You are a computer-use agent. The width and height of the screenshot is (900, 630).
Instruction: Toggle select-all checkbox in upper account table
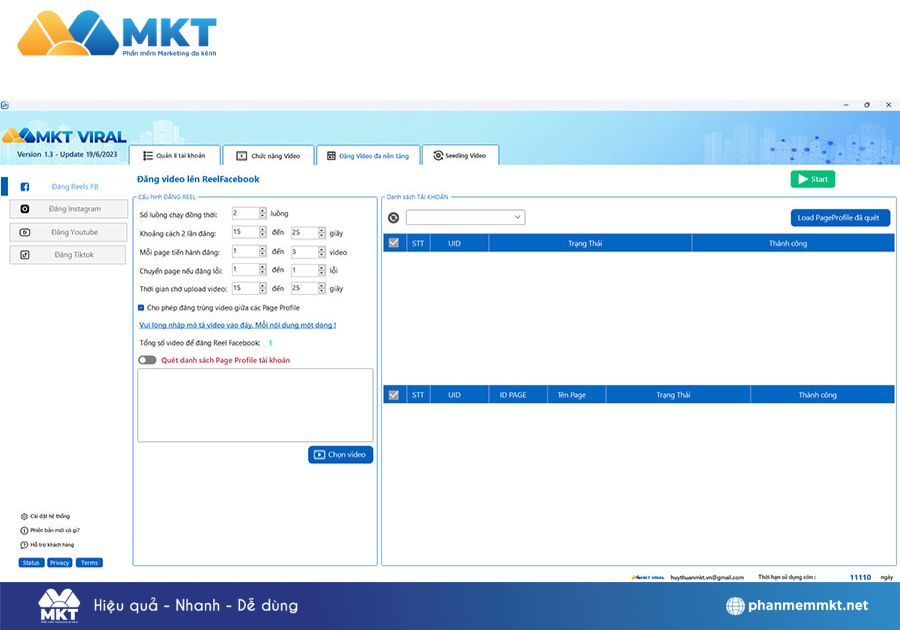pyautogui.click(x=393, y=243)
